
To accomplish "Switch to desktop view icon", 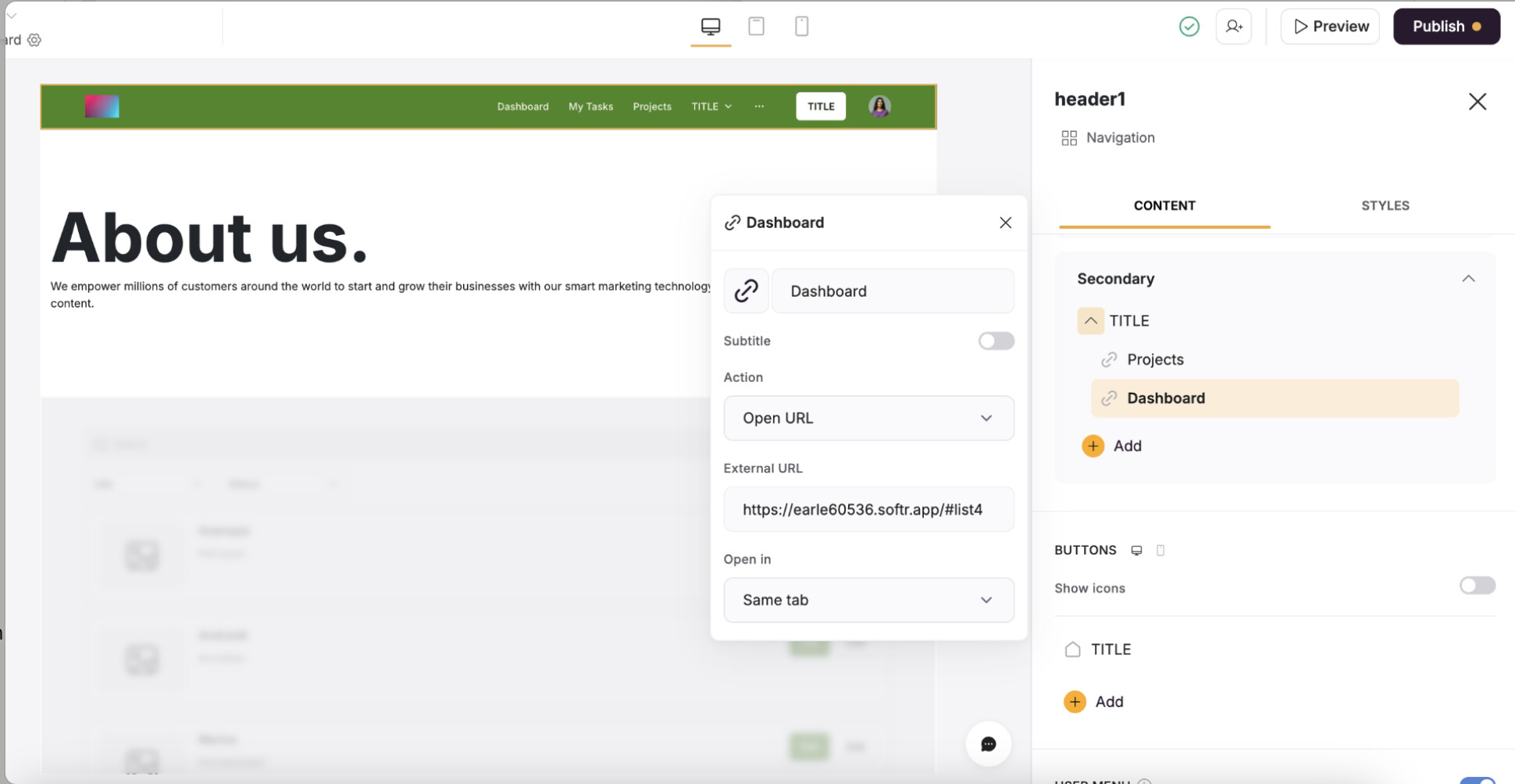I will pos(711,27).
